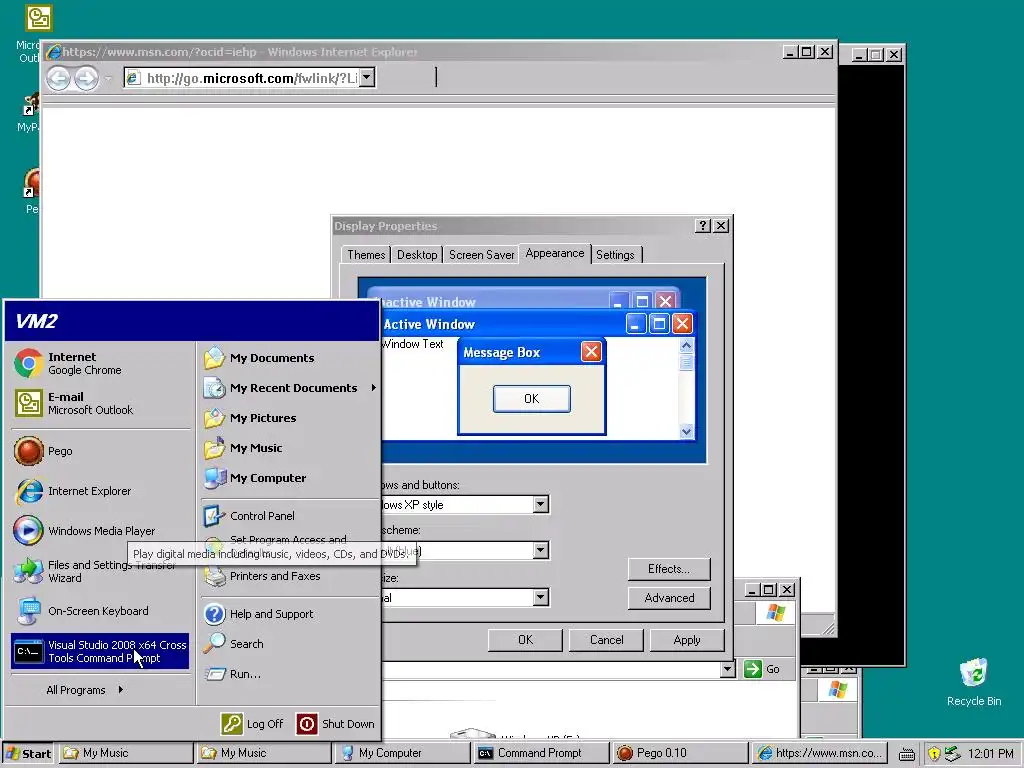Click Apply in Display Properties
This screenshot has height=768, width=1024.
(x=687, y=640)
